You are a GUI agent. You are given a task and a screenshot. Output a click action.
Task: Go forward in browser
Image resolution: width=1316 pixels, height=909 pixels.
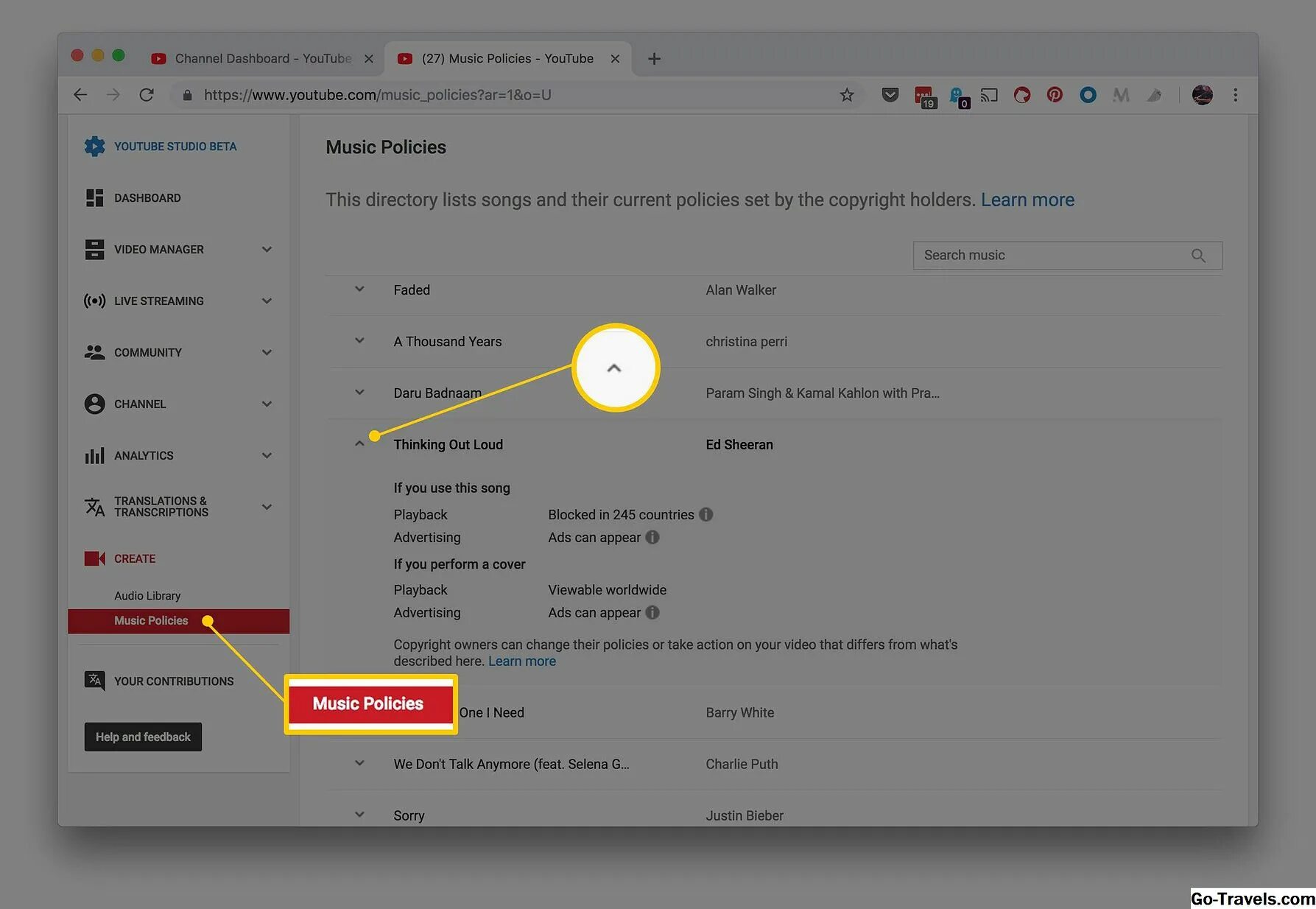pyautogui.click(x=113, y=94)
